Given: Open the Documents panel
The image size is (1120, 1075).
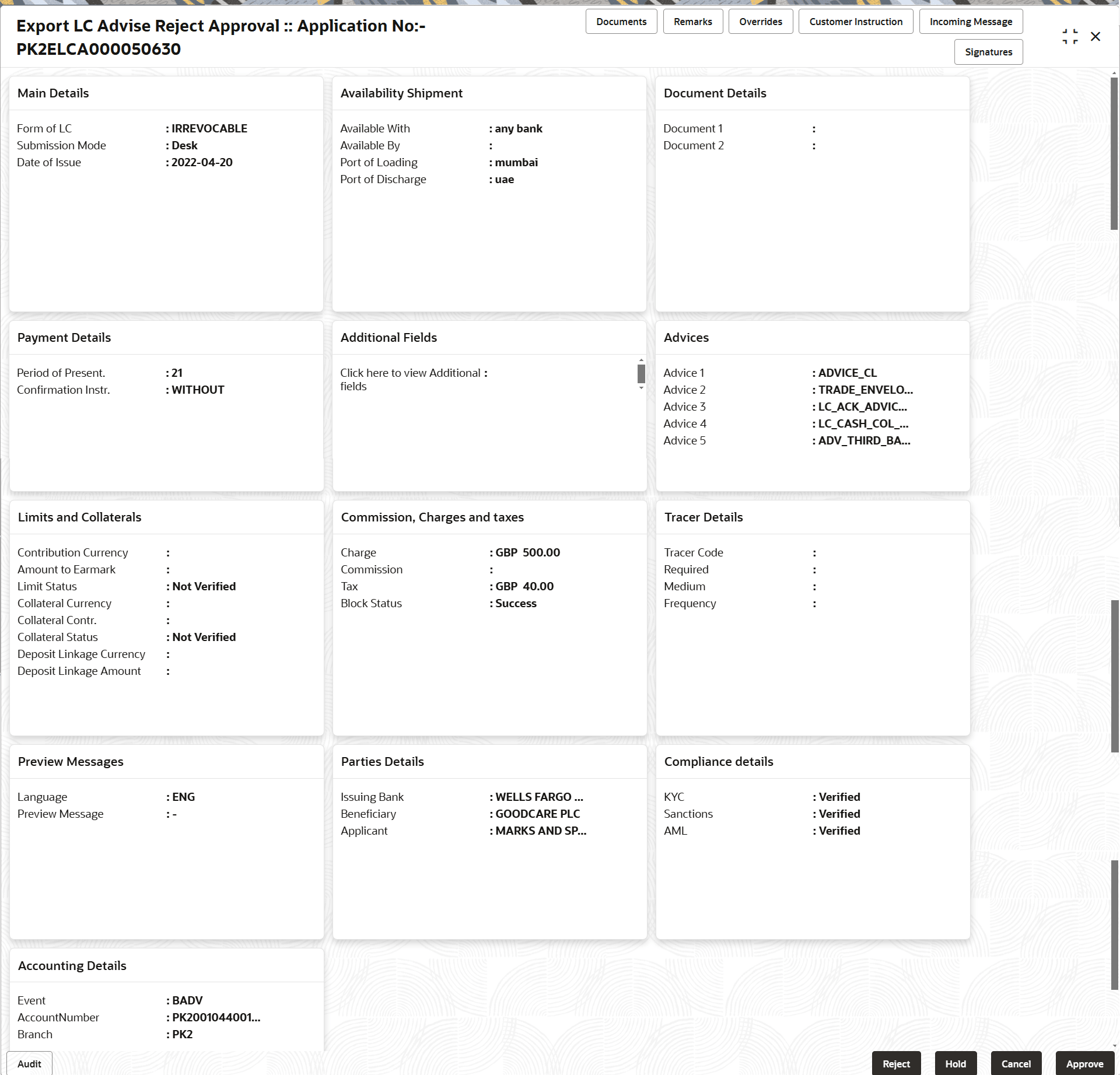Looking at the screenshot, I should tap(621, 21).
